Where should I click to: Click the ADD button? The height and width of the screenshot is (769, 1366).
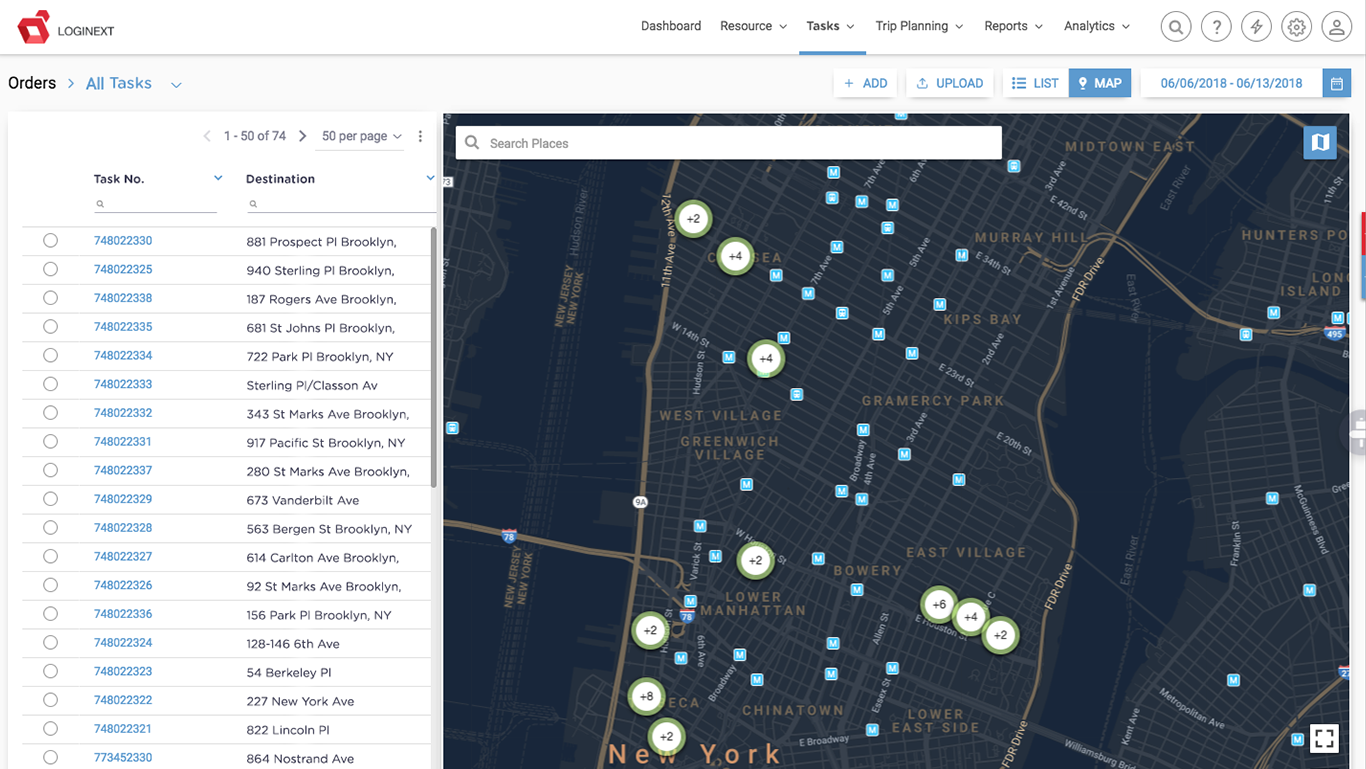click(865, 83)
